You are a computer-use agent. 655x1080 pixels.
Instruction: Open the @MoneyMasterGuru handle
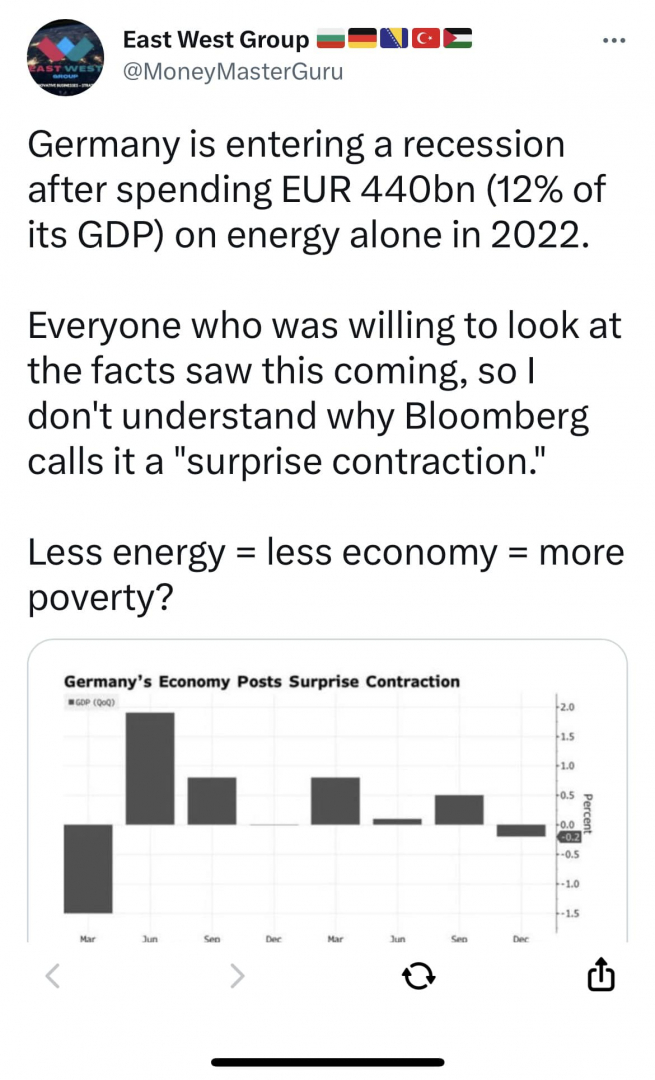pyautogui.click(x=233, y=72)
